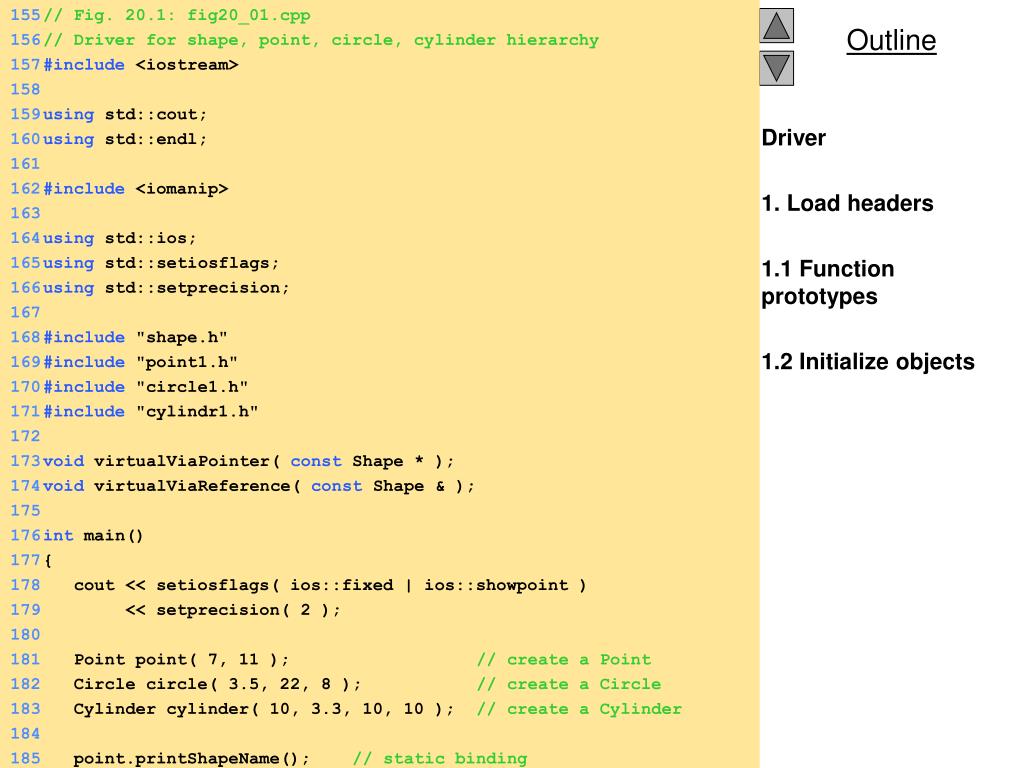
Task: Click 'using std::setprecision;' on line 166
Action: tap(166, 288)
